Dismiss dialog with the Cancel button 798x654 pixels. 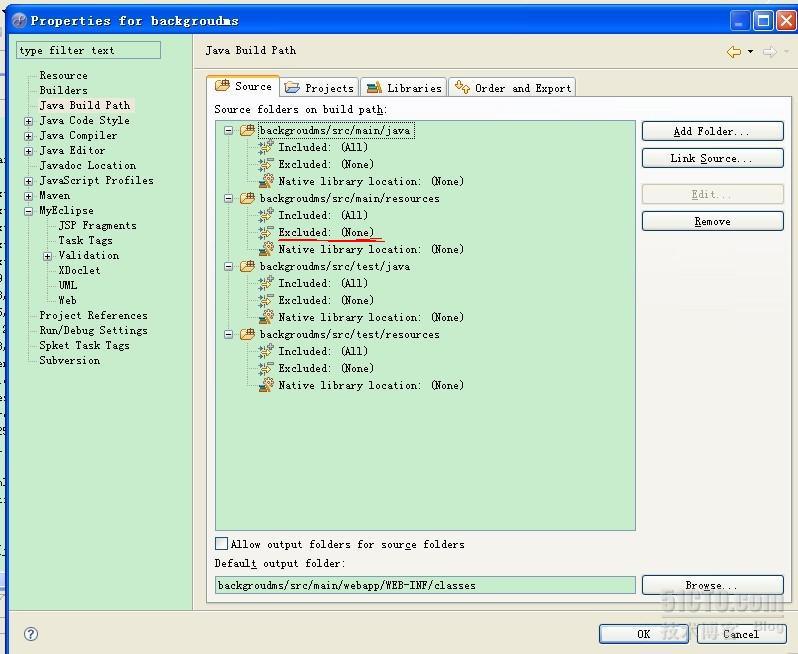pyautogui.click(x=741, y=634)
